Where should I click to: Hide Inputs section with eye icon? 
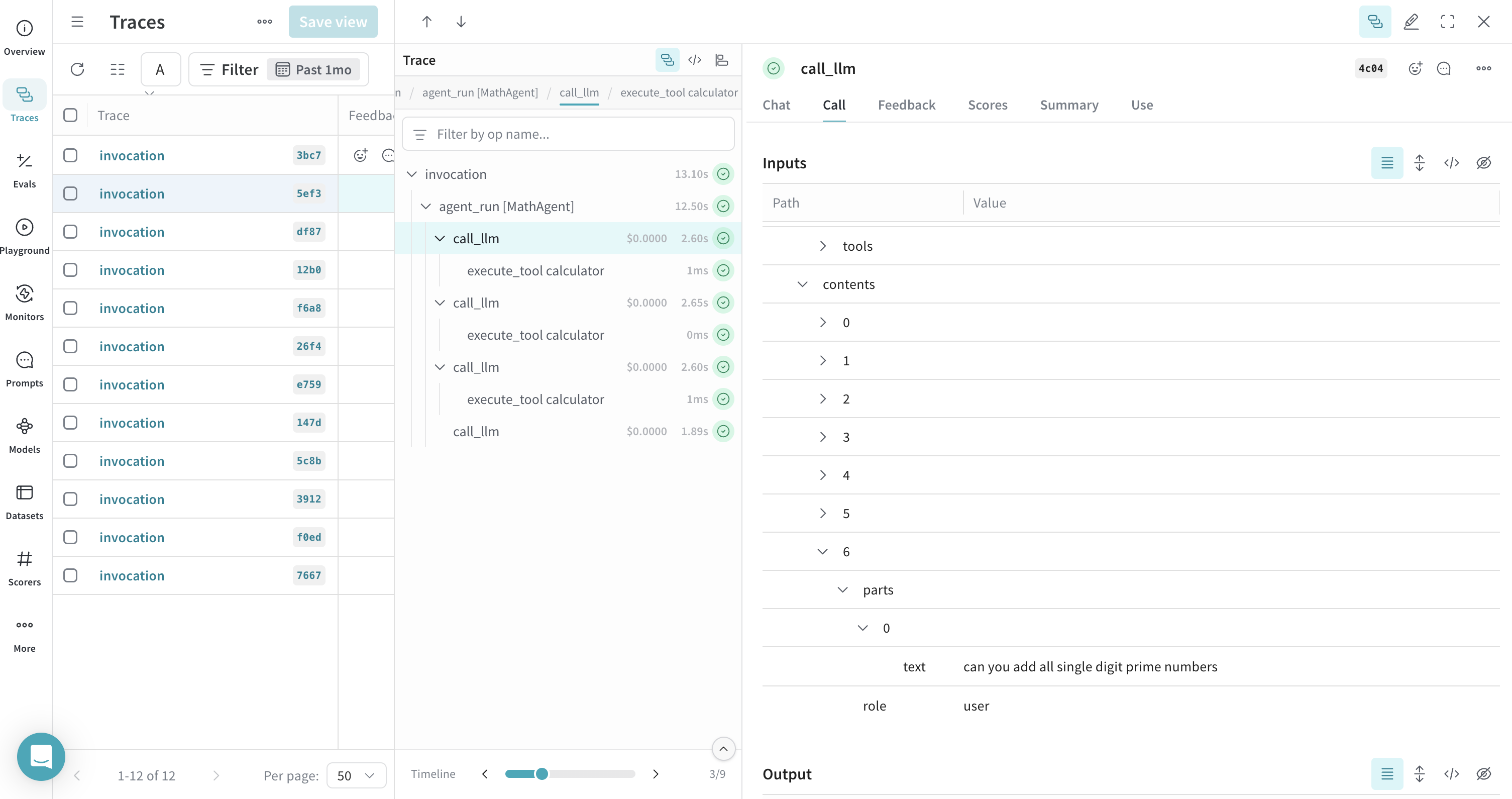(1483, 163)
